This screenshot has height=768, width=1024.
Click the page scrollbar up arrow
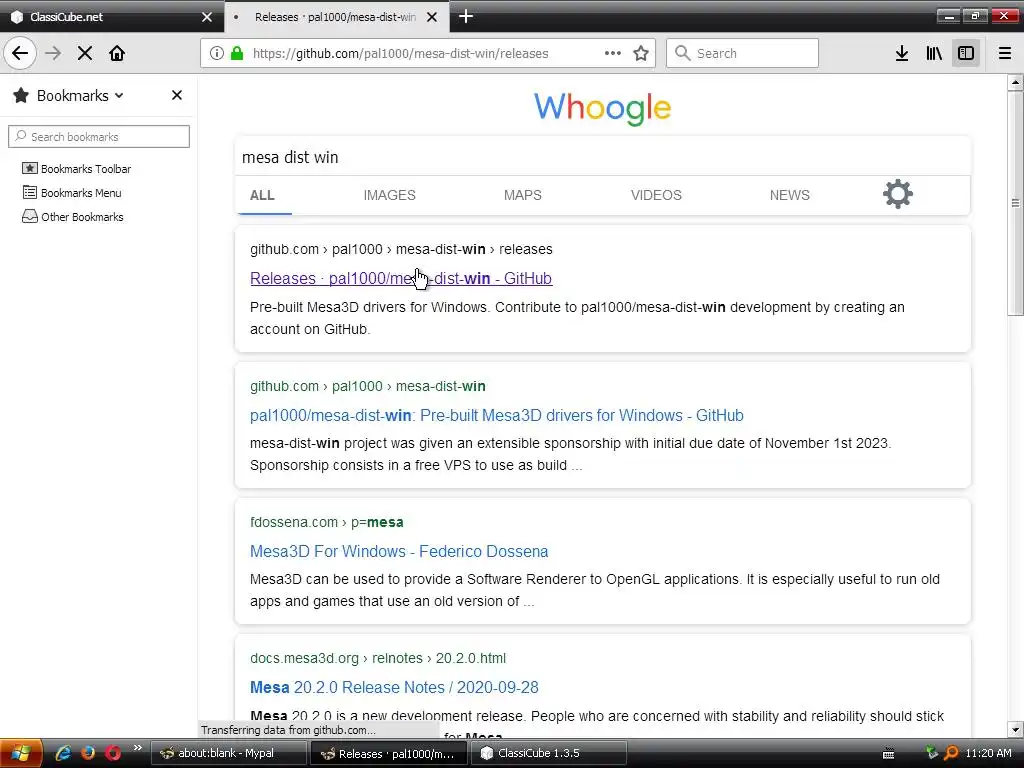tap(1015, 82)
